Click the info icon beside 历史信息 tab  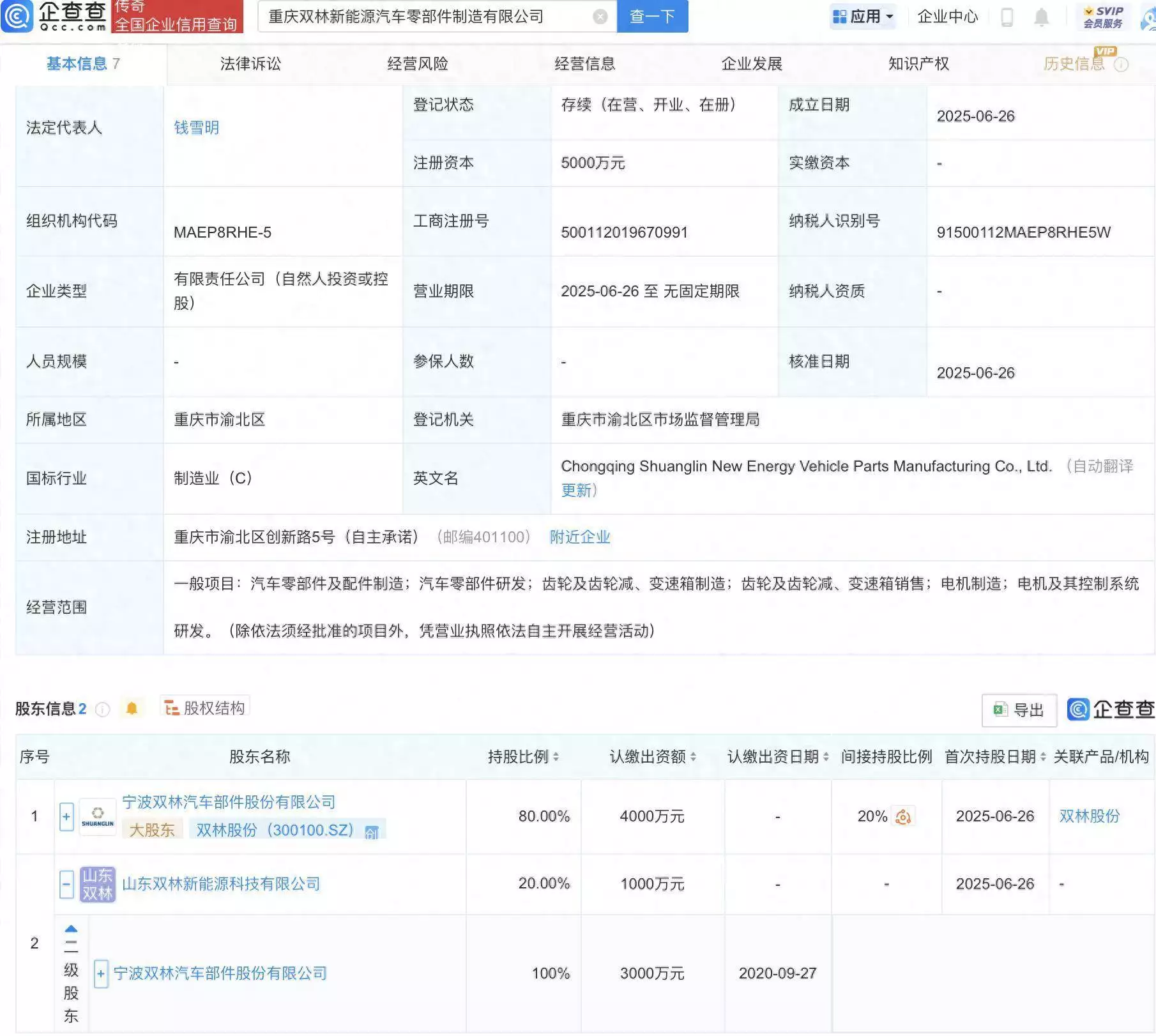pyautogui.click(x=1120, y=64)
